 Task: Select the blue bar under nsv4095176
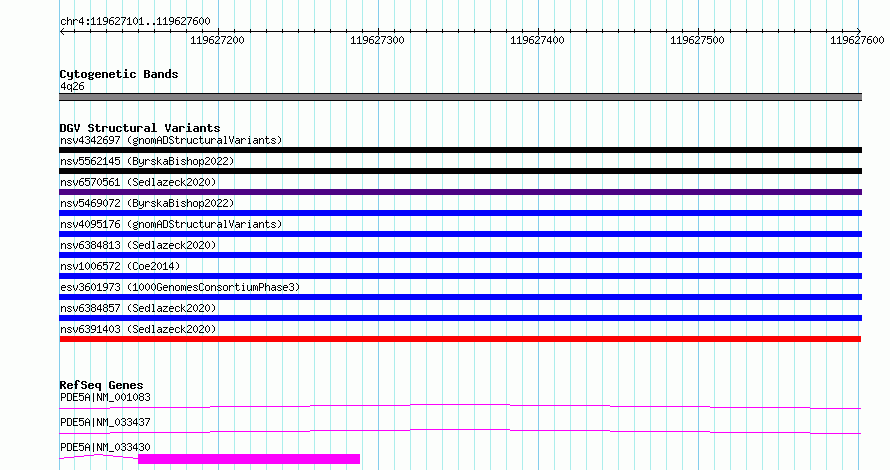(460, 234)
